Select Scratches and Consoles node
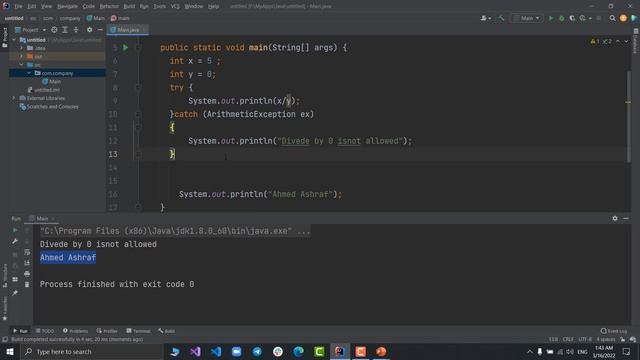The image size is (640, 360). [x=49, y=107]
